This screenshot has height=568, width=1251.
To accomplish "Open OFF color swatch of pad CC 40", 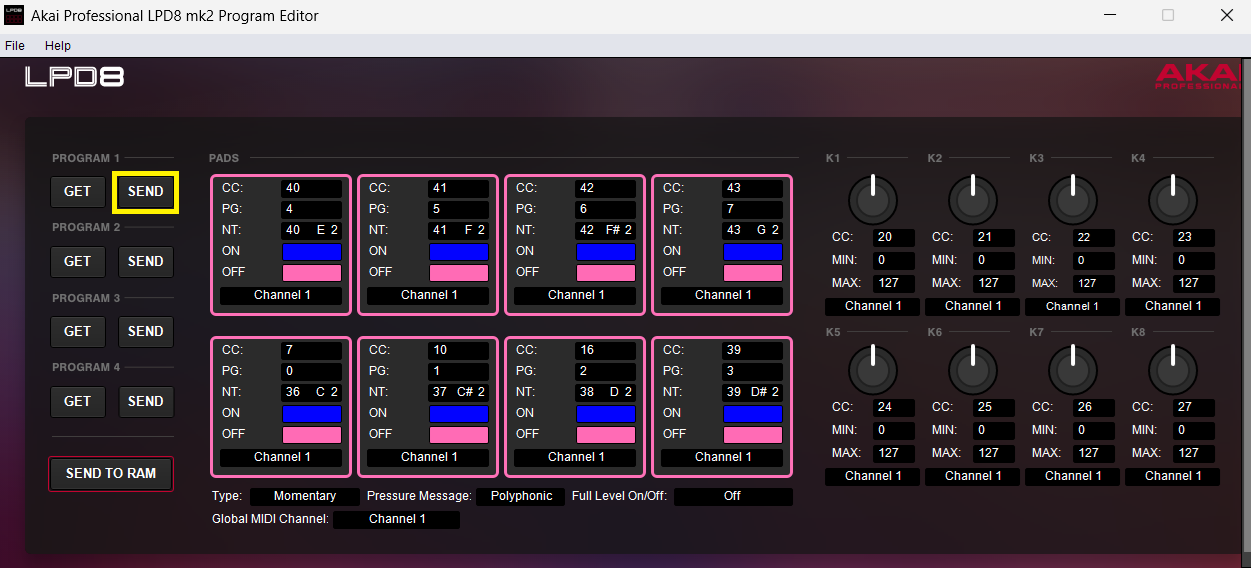I will point(312,272).
